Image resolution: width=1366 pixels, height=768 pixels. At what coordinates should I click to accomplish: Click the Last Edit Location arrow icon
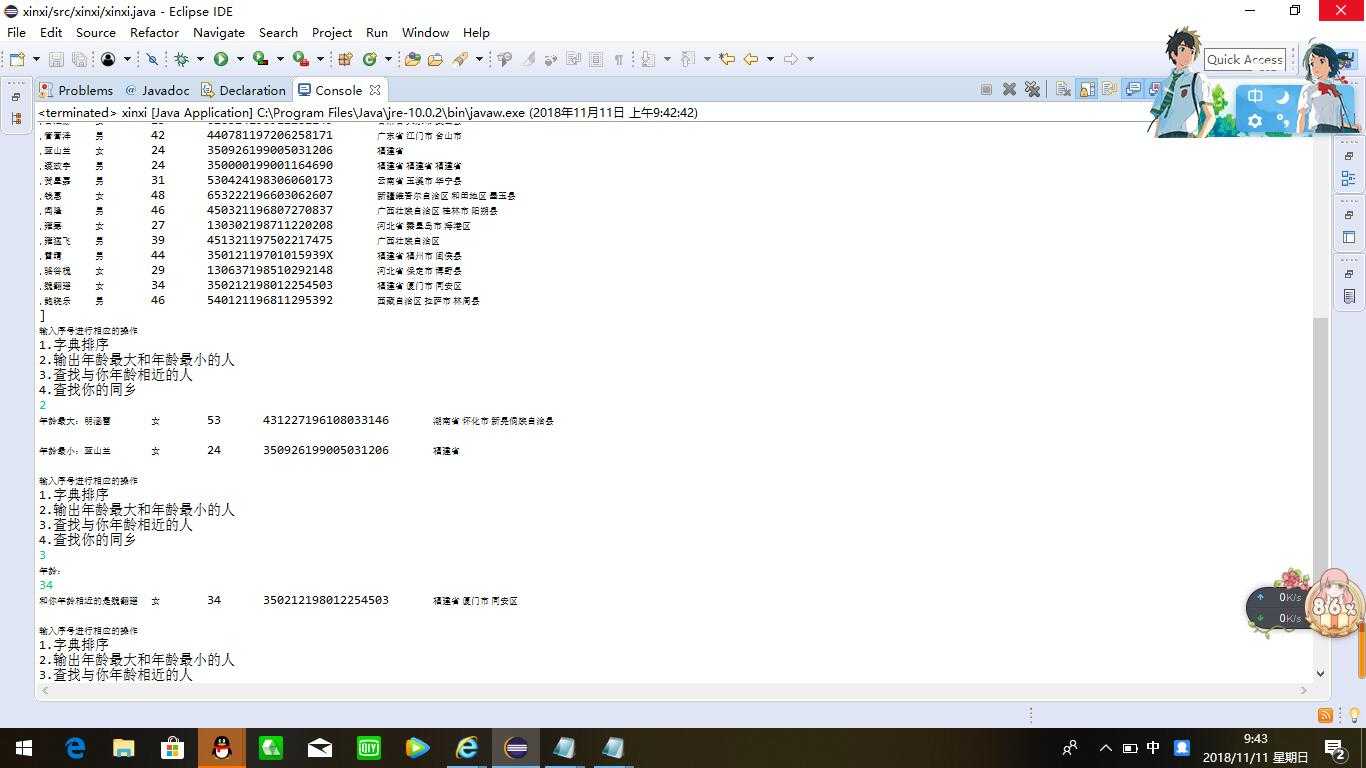[x=727, y=59]
